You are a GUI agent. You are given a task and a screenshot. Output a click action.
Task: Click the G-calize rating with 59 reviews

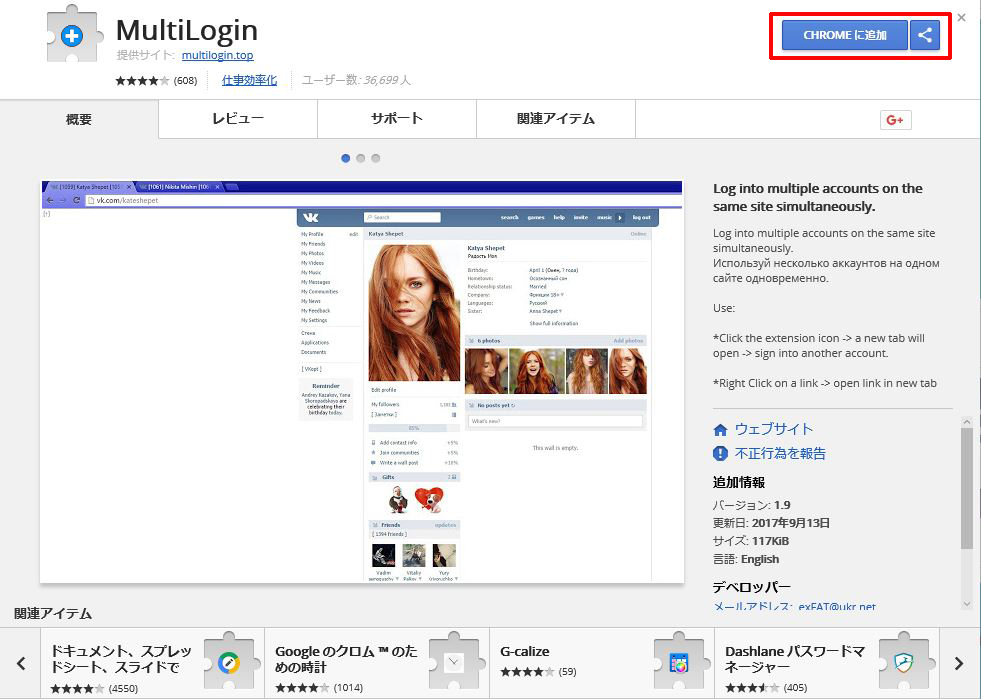[x=538, y=671]
